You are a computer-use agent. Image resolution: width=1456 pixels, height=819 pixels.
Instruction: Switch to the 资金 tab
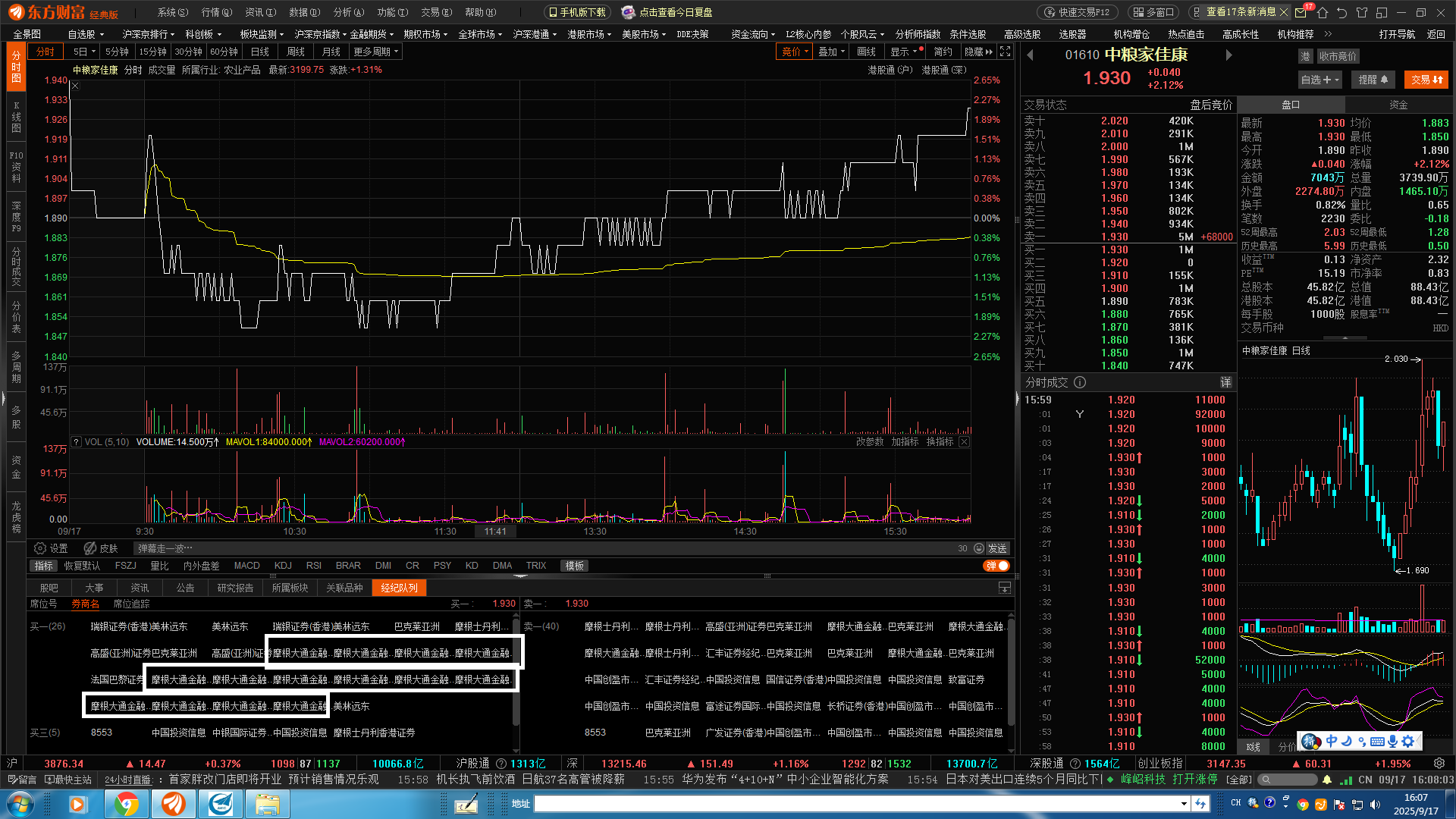1398,105
